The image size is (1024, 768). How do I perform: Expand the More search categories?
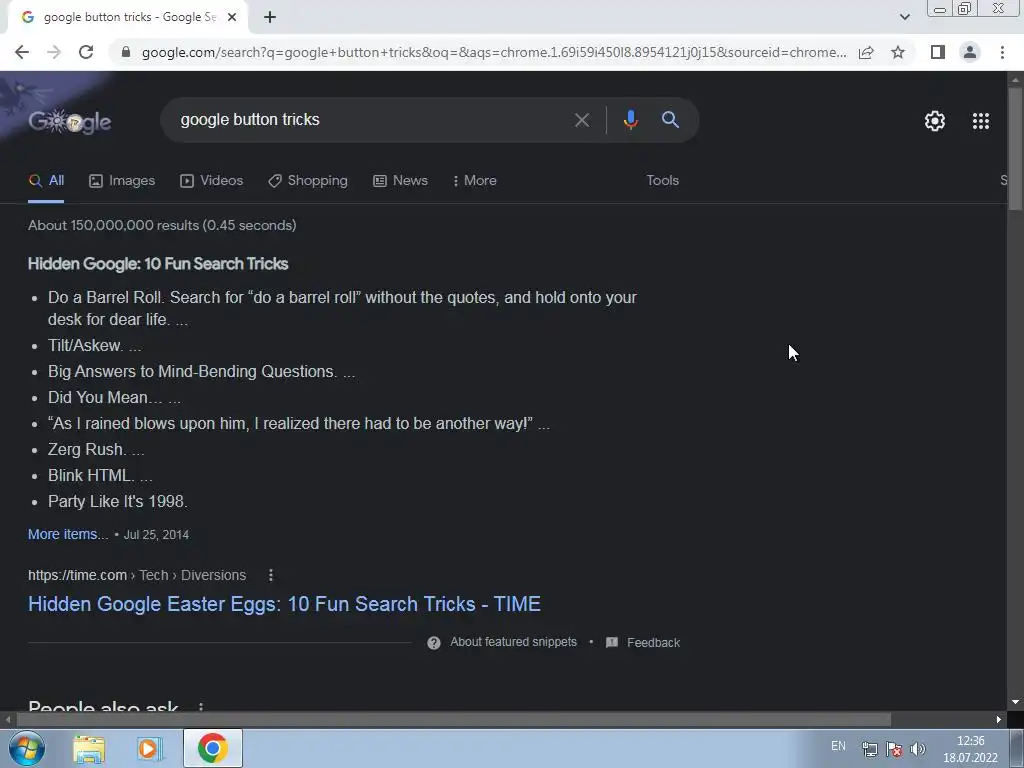click(x=475, y=181)
